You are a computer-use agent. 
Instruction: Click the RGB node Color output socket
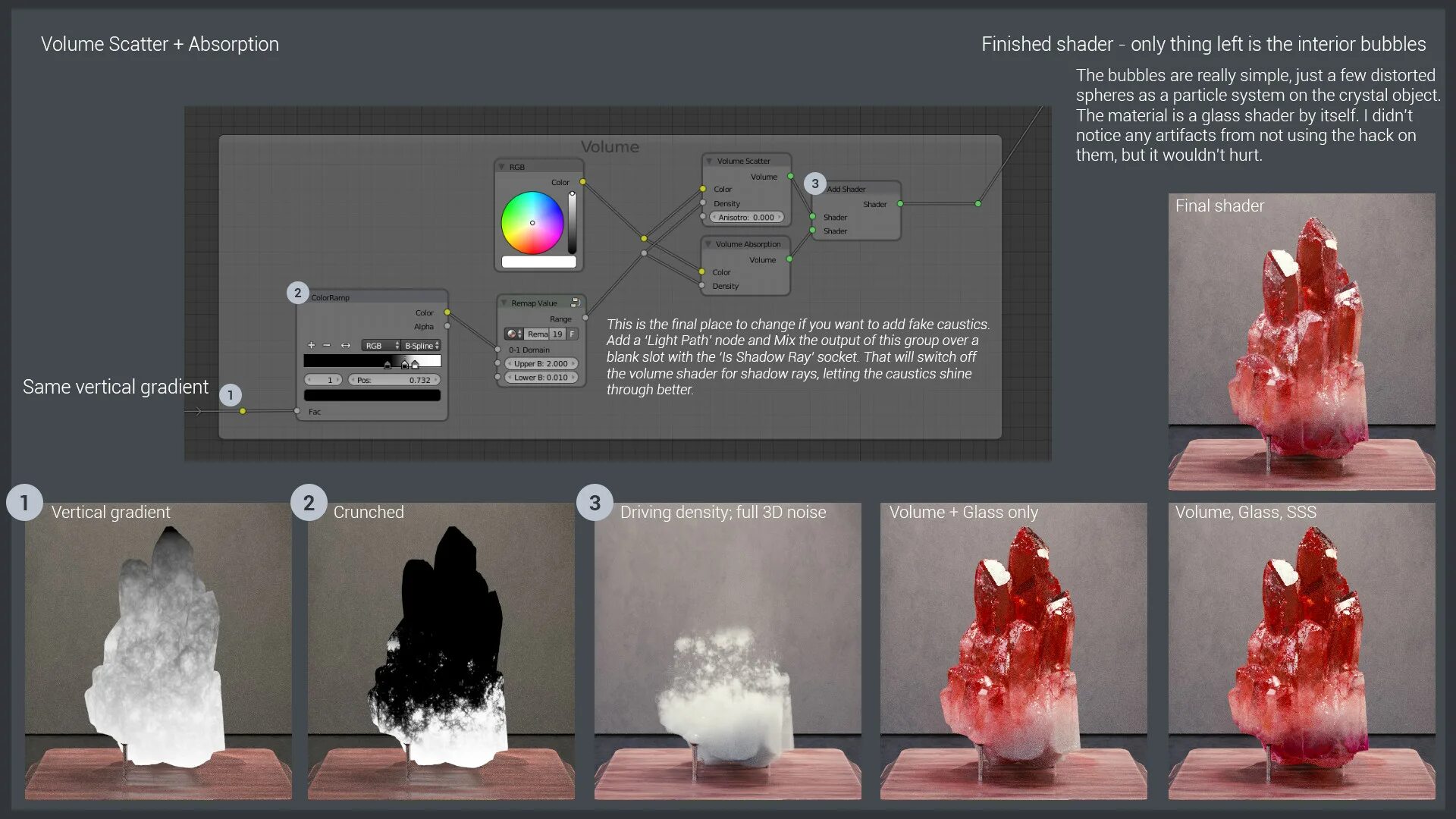click(x=582, y=182)
